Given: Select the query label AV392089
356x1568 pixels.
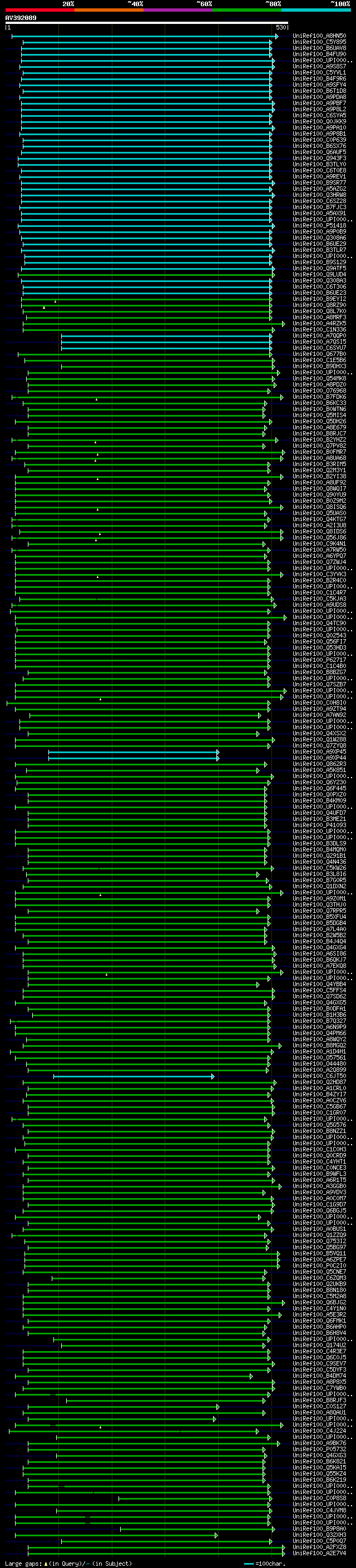Looking at the screenshot, I should (21, 18).
